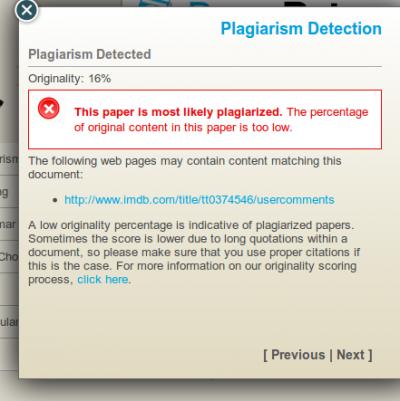The height and width of the screenshot is (401, 400).
Task: Close the Plagiarism Detection dialog
Action: click(x=26, y=10)
